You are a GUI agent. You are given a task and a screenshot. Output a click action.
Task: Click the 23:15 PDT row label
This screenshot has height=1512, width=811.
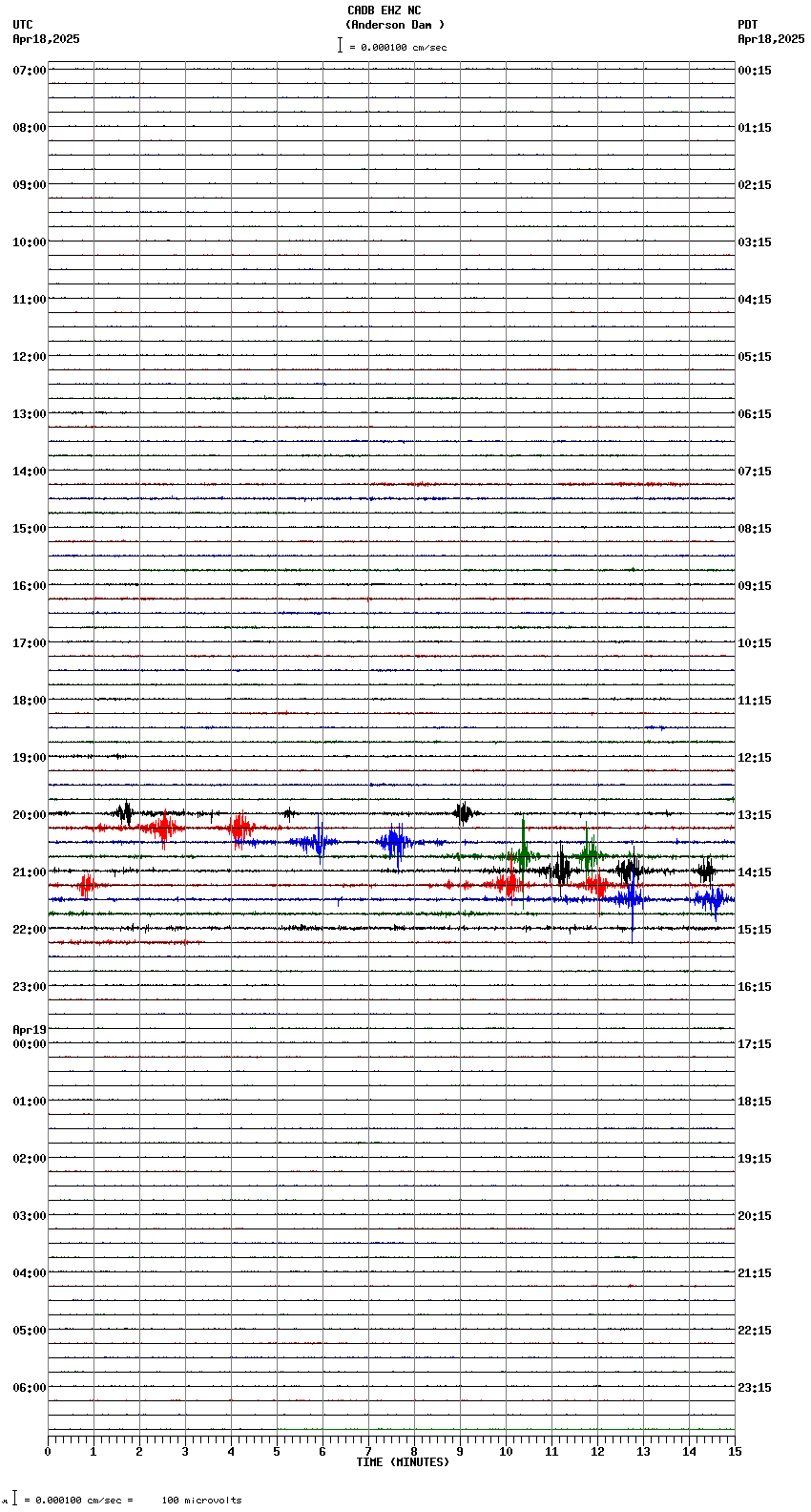tap(755, 1388)
